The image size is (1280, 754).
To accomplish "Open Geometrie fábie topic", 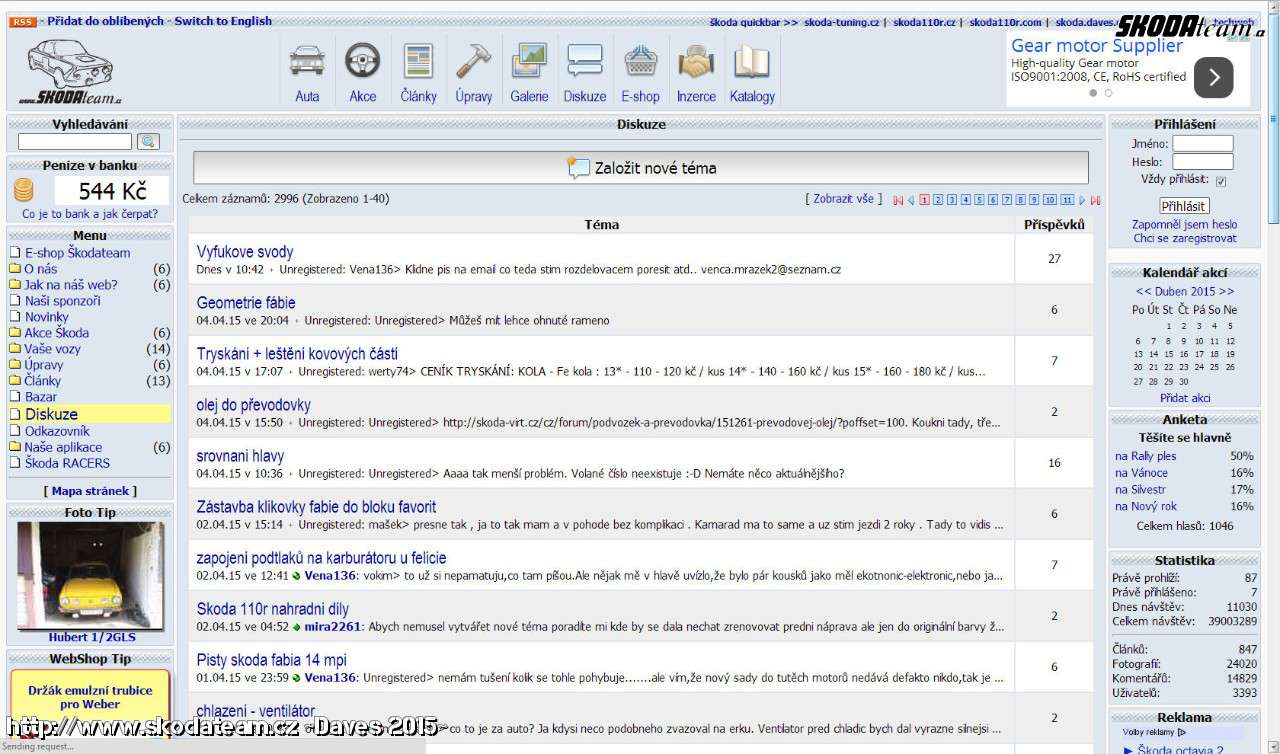I will (x=246, y=303).
